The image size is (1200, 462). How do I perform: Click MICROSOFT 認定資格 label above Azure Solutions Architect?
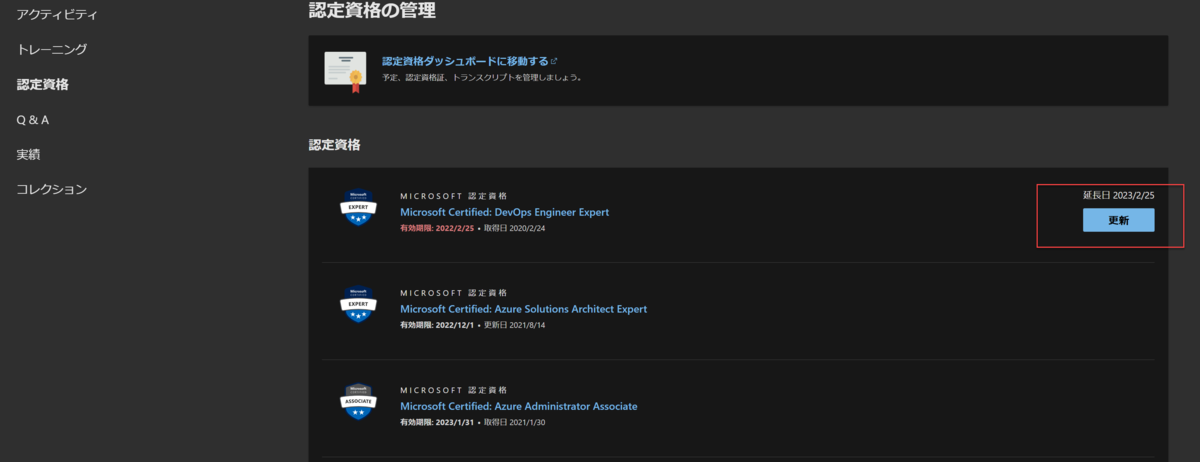pyautogui.click(x=453, y=293)
